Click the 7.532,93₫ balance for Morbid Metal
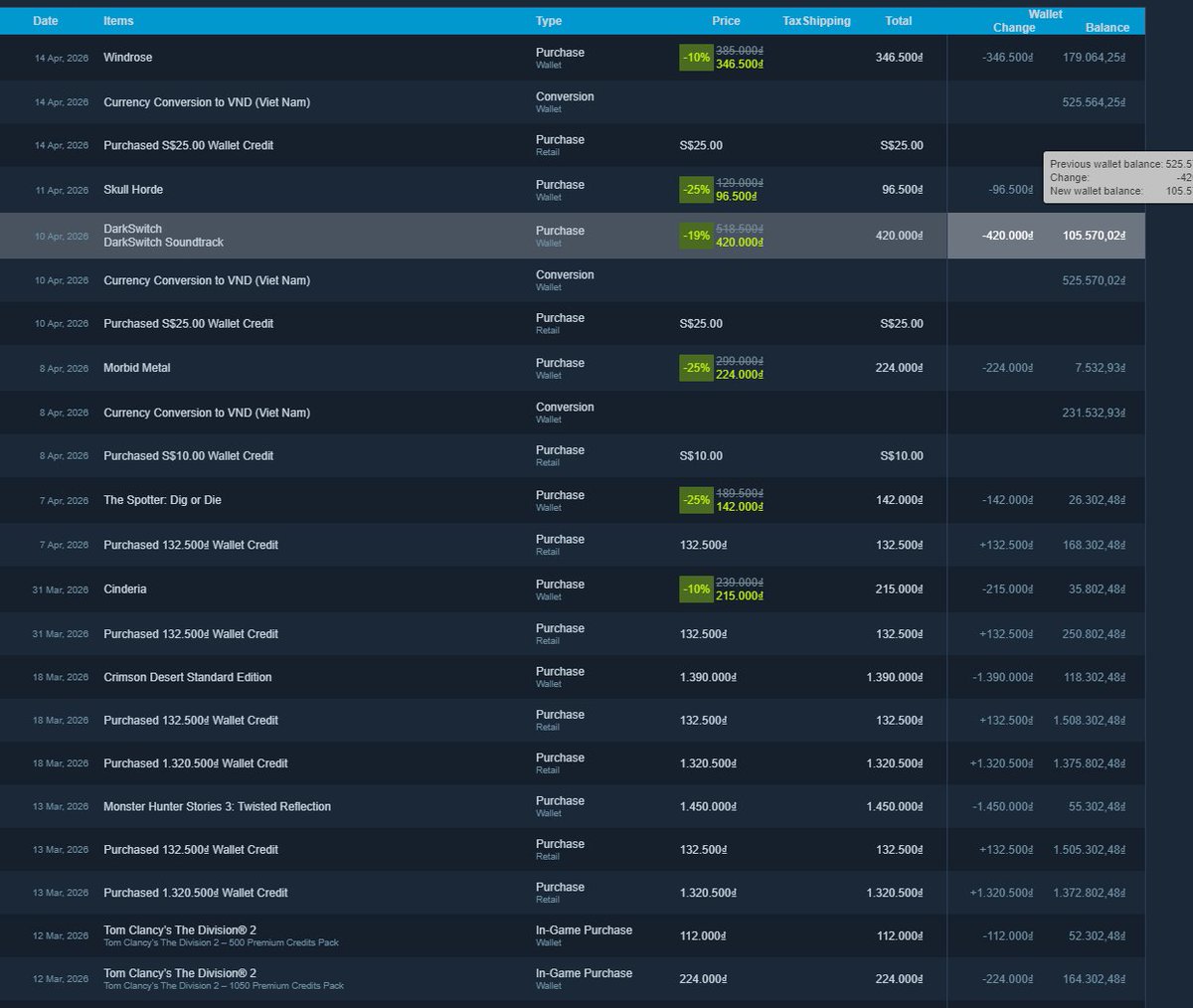 pos(1100,368)
